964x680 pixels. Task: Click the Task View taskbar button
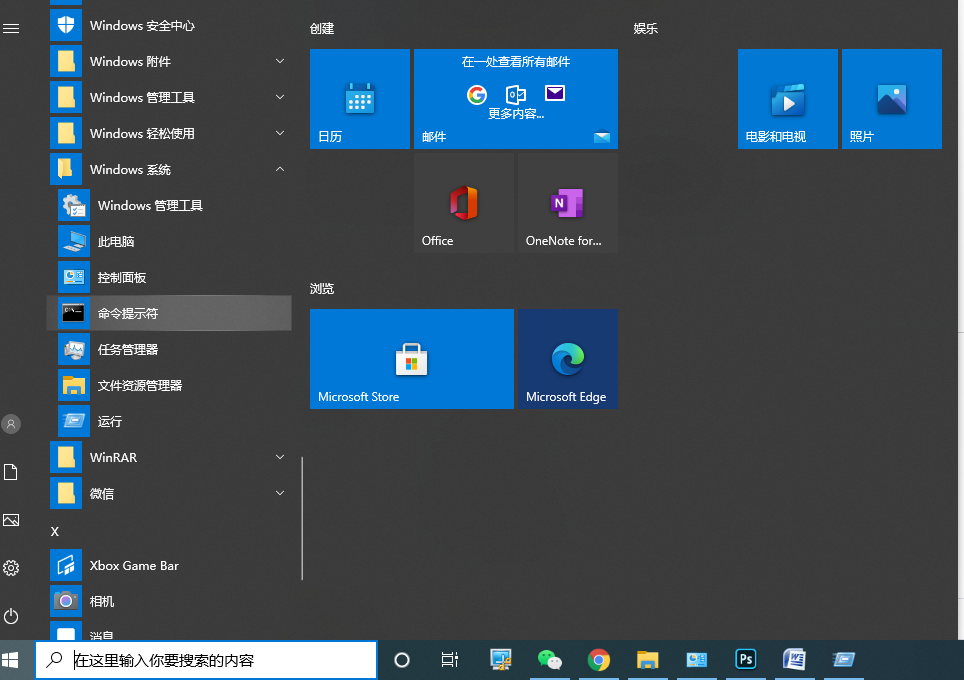point(450,660)
